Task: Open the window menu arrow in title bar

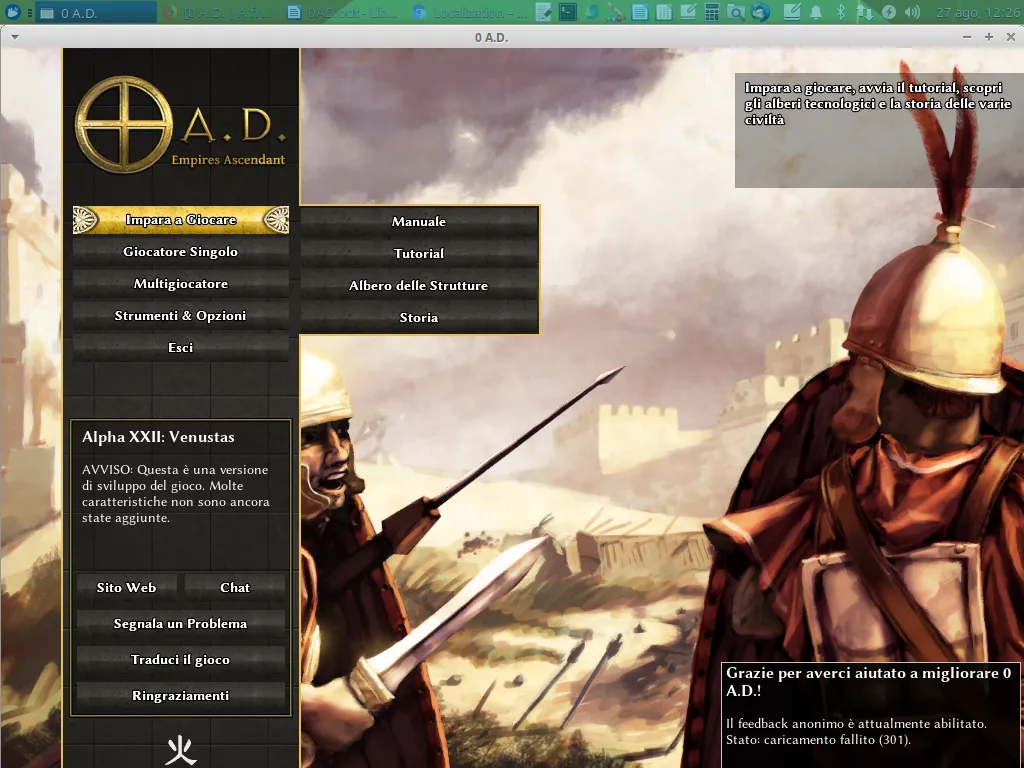Action: click(15, 37)
